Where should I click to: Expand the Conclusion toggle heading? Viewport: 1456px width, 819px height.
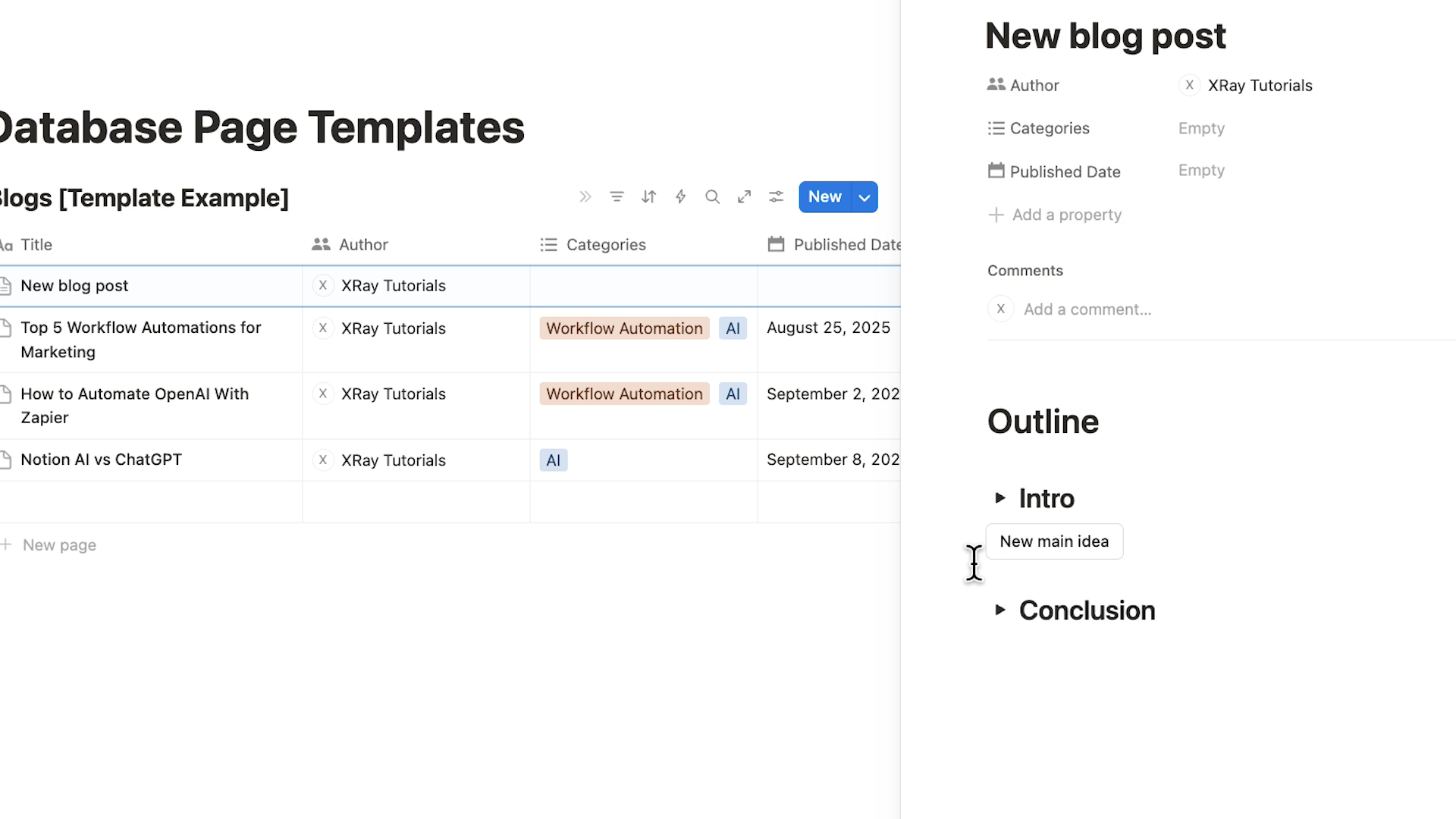coord(999,610)
